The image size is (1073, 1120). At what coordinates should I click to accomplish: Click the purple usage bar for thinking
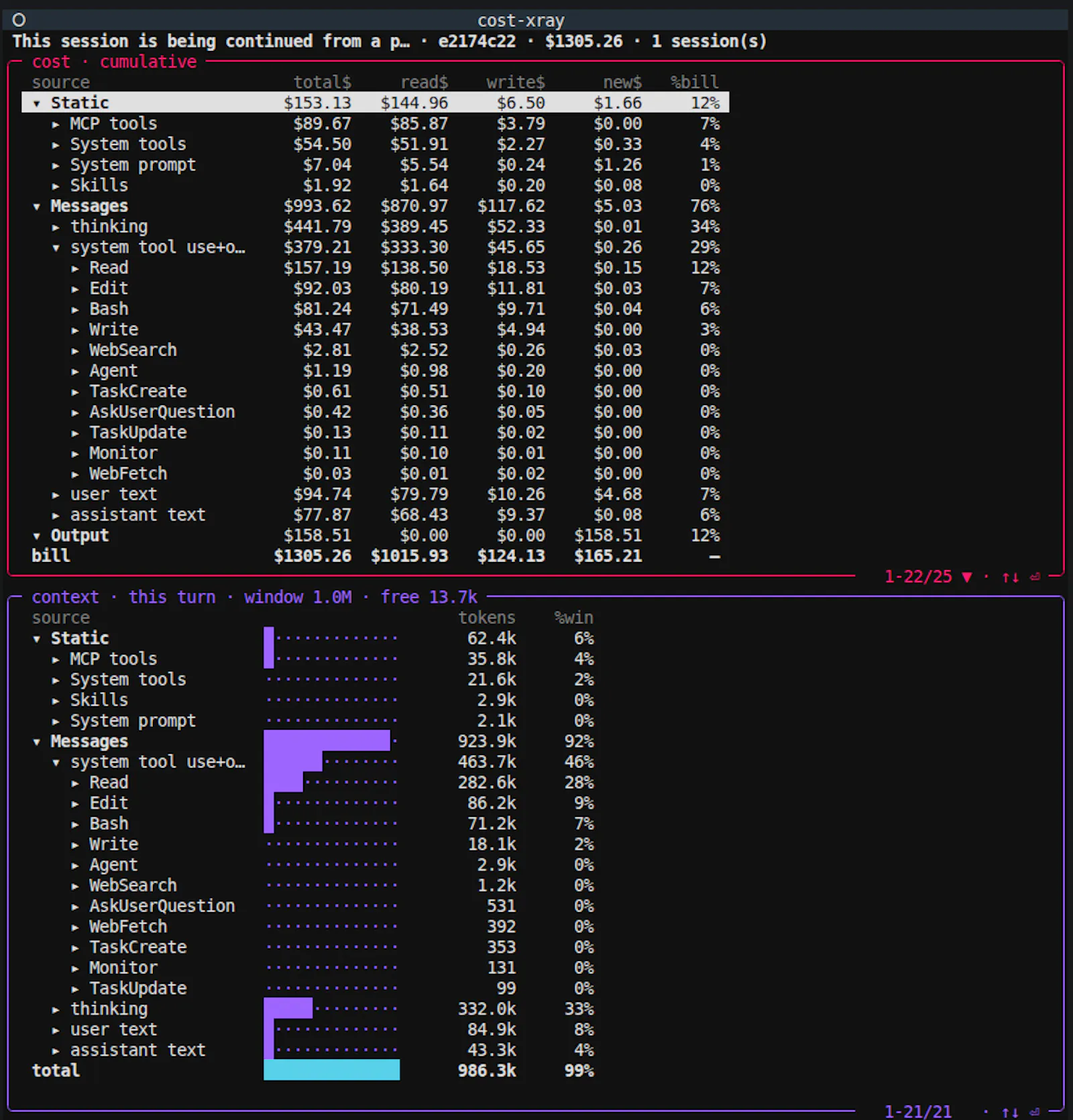click(x=288, y=1008)
